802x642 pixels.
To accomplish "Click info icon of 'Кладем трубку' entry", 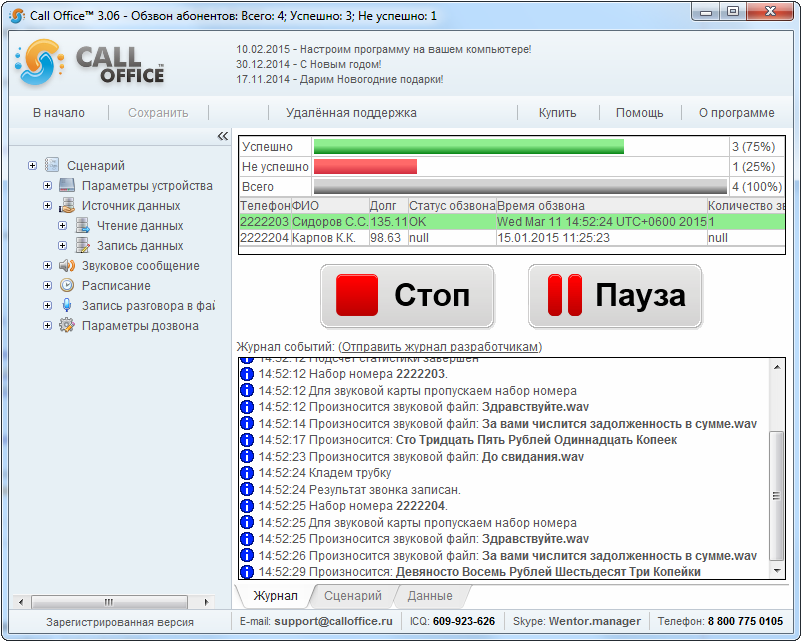I will click(247, 473).
